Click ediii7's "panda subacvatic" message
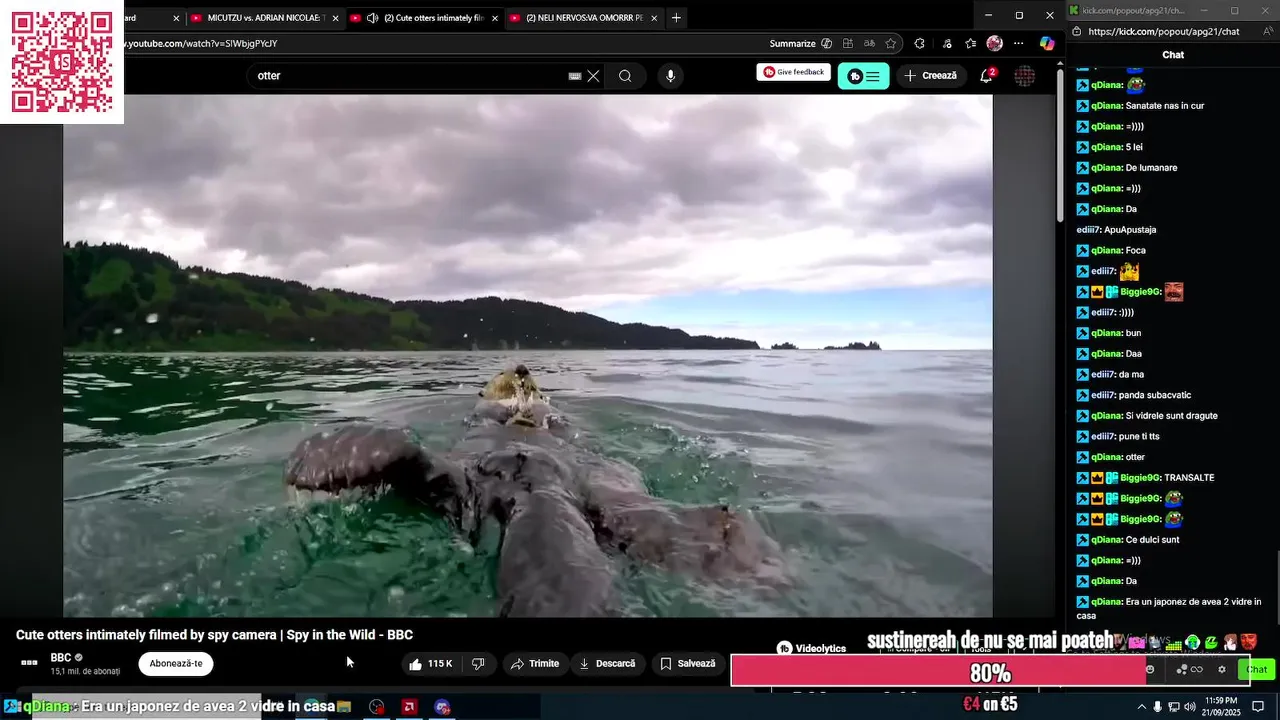Image resolution: width=1280 pixels, height=720 pixels. (1155, 395)
